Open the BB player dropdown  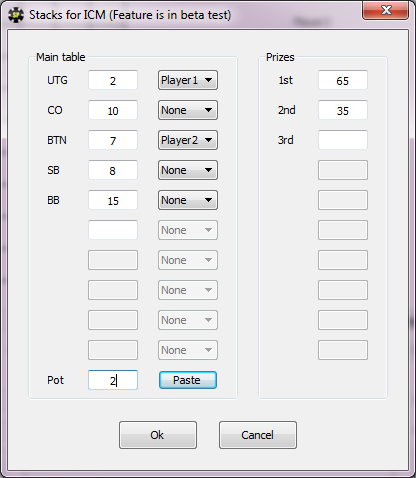188,200
